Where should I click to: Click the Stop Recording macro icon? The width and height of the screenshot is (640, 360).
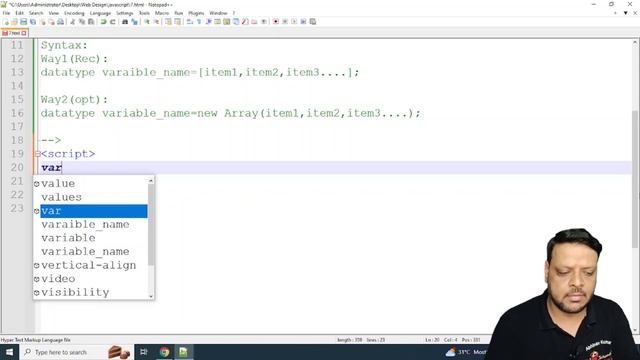tap(285, 22)
